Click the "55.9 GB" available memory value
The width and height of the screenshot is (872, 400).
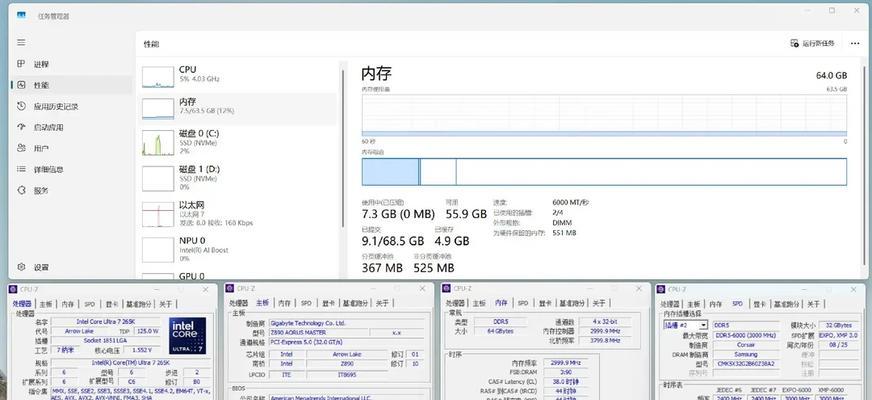coord(466,214)
